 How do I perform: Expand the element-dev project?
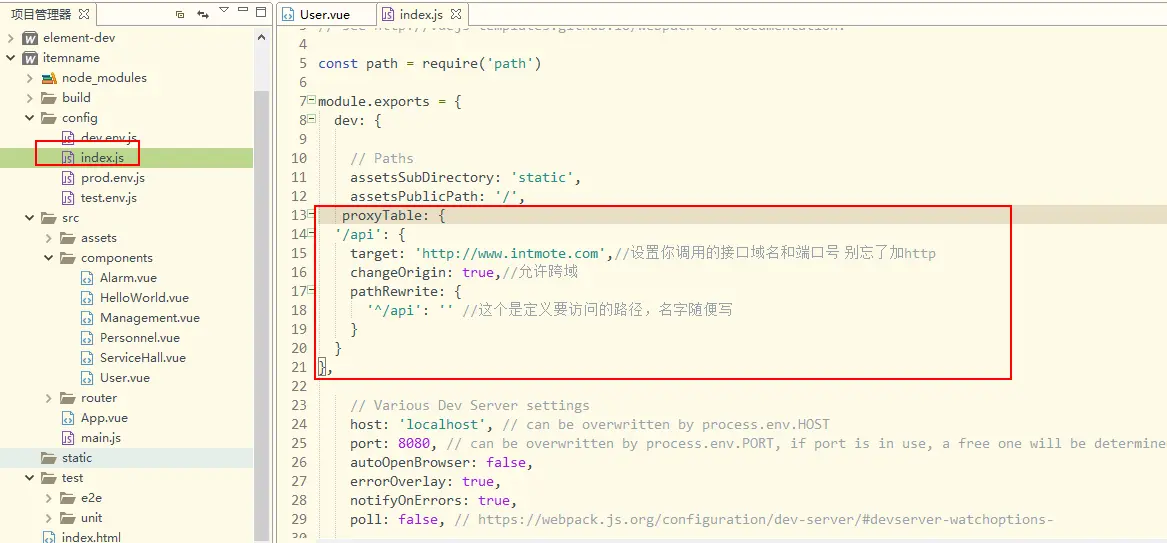coord(11,38)
